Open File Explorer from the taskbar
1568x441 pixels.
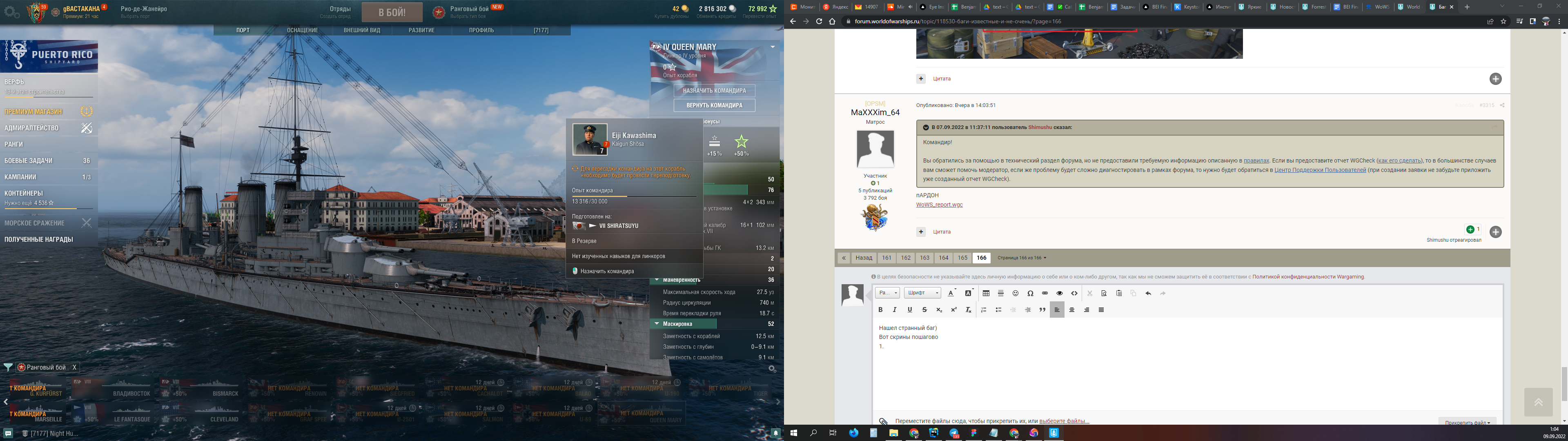tap(893, 433)
